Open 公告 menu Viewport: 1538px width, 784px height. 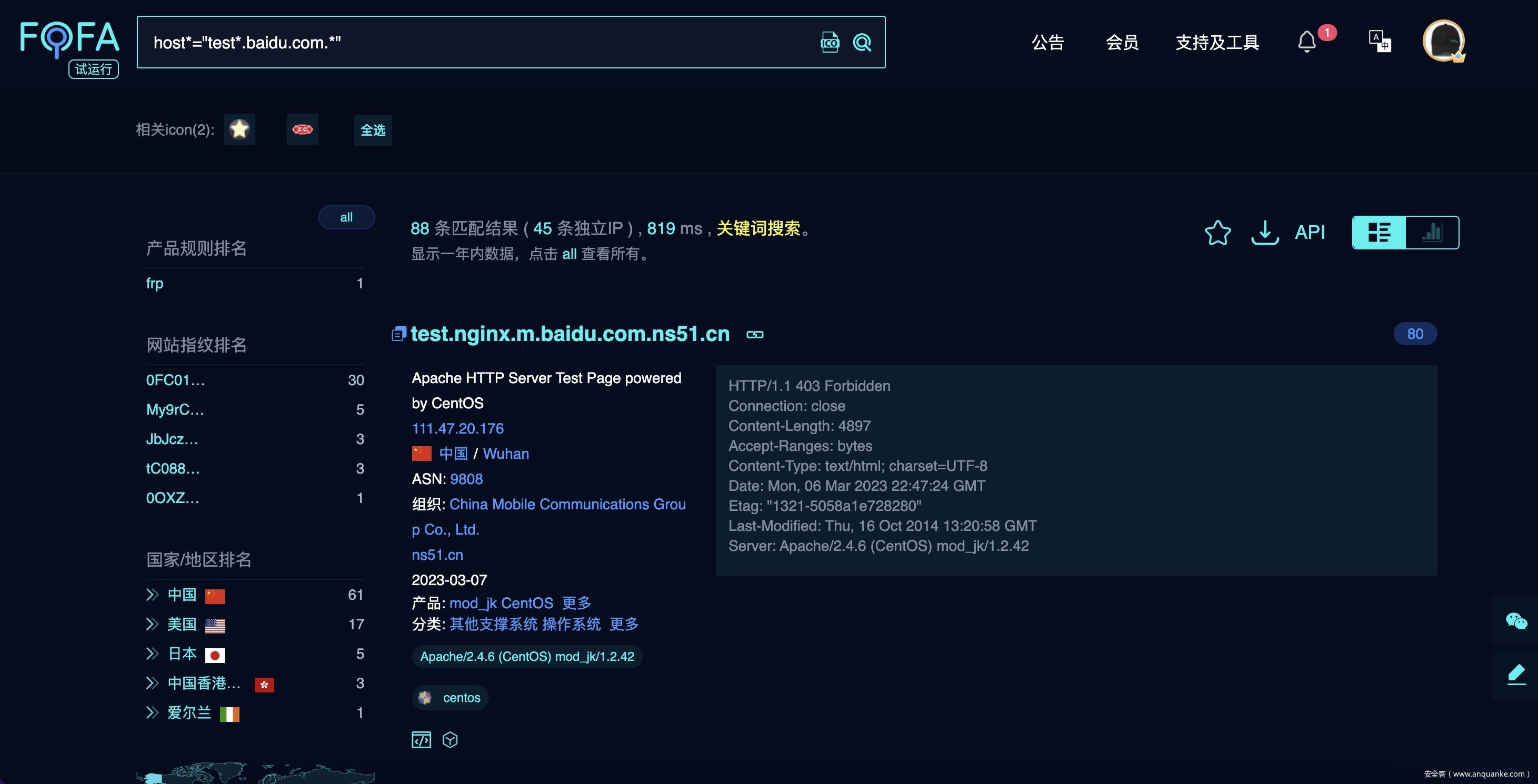point(1048,43)
